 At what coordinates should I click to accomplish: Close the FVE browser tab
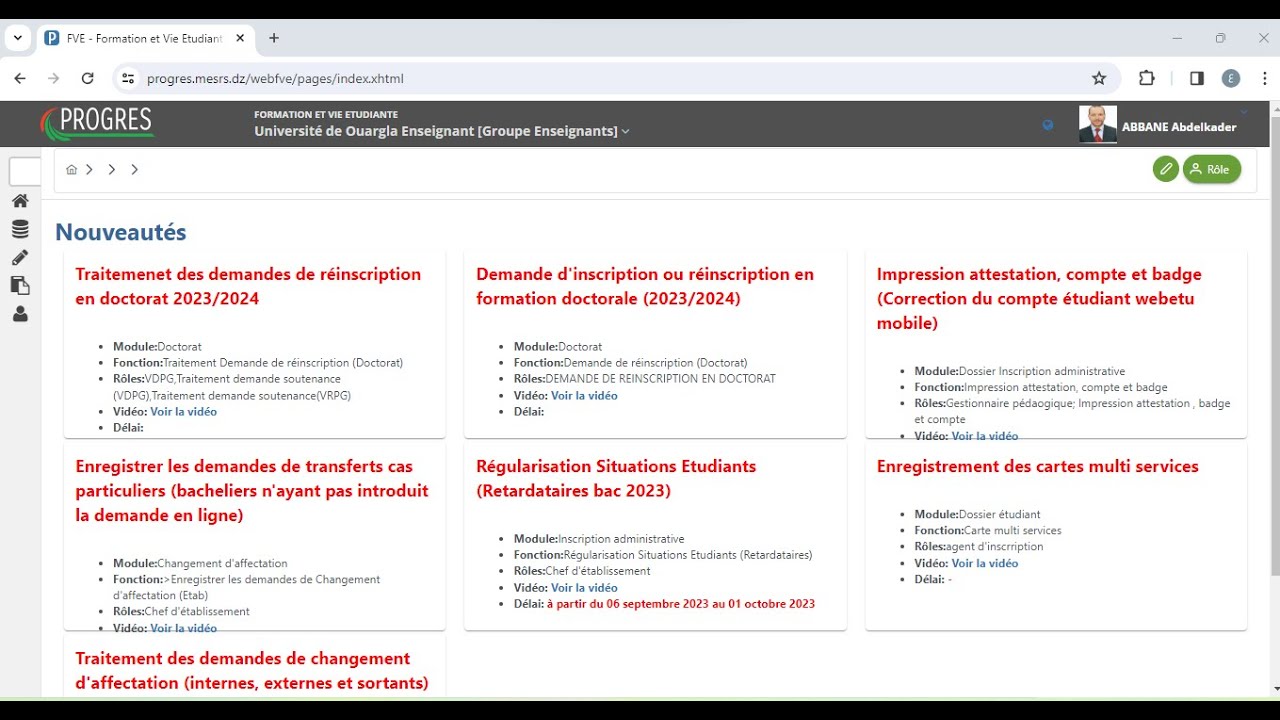[240, 38]
